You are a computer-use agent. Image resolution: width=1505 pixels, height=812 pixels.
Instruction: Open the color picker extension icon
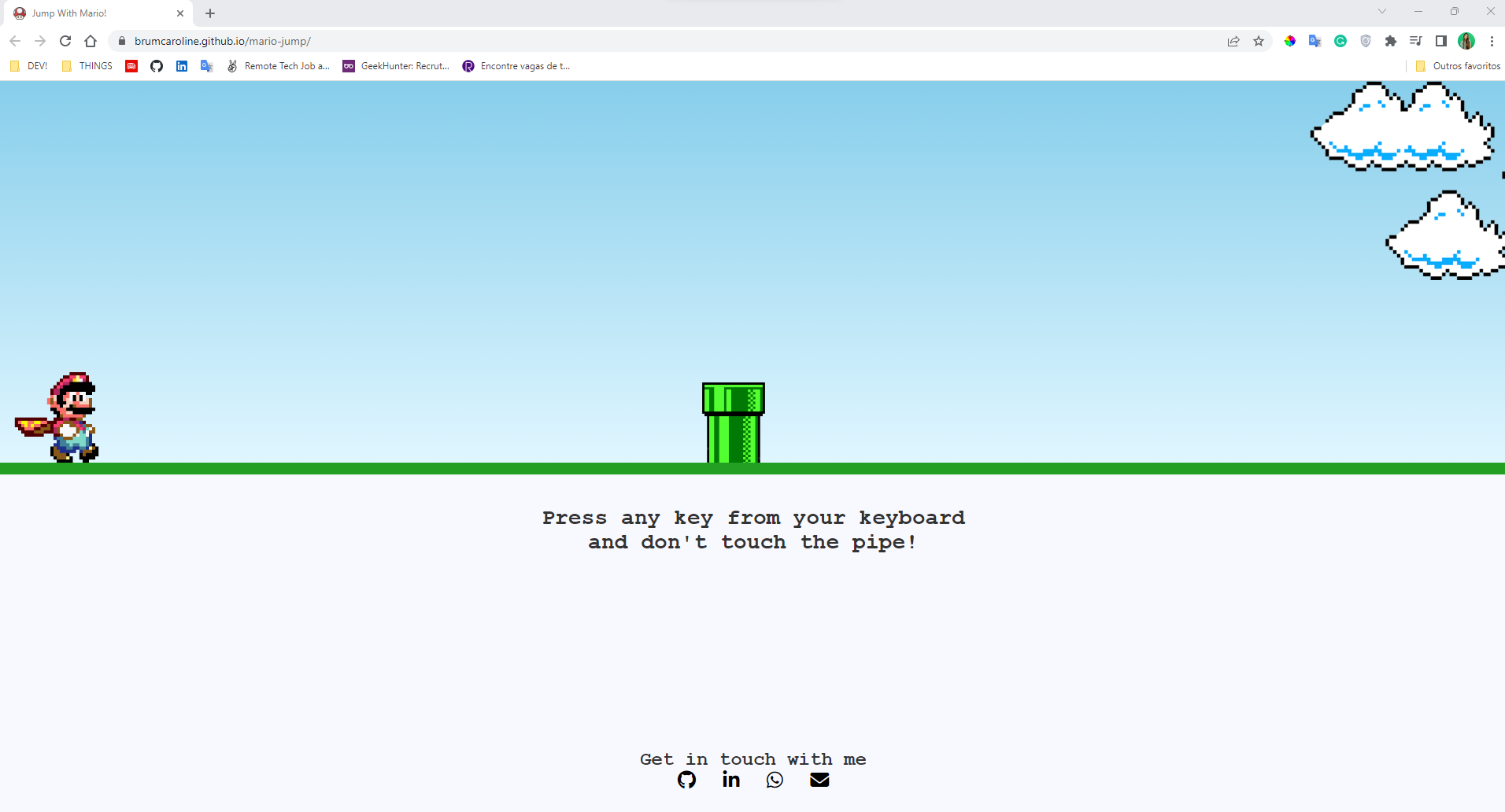click(x=1290, y=41)
